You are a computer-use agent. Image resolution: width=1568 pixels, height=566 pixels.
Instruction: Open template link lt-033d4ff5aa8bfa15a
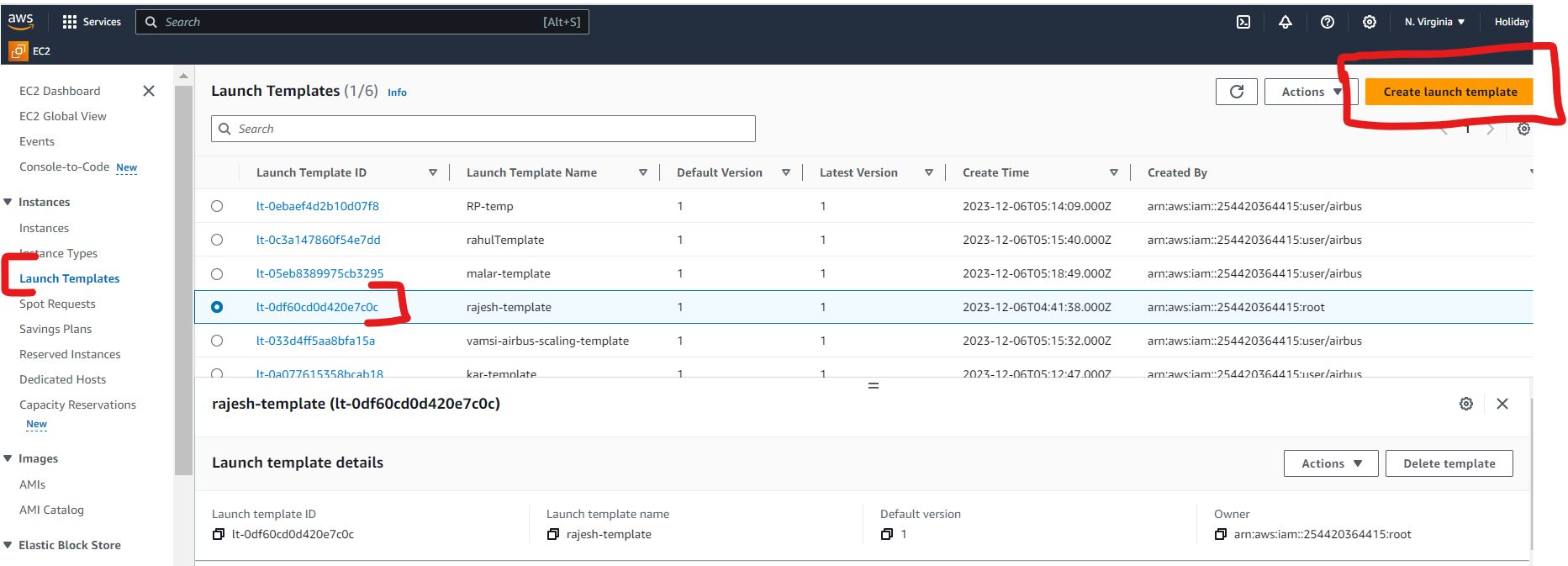pyautogui.click(x=316, y=341)
